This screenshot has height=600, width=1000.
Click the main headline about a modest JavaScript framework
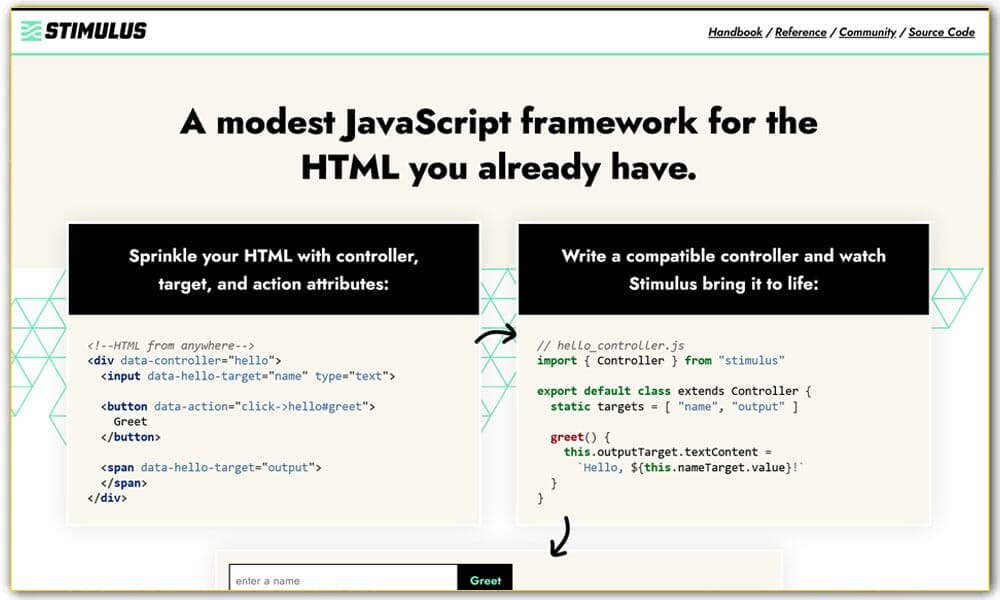tap(500, 143)
